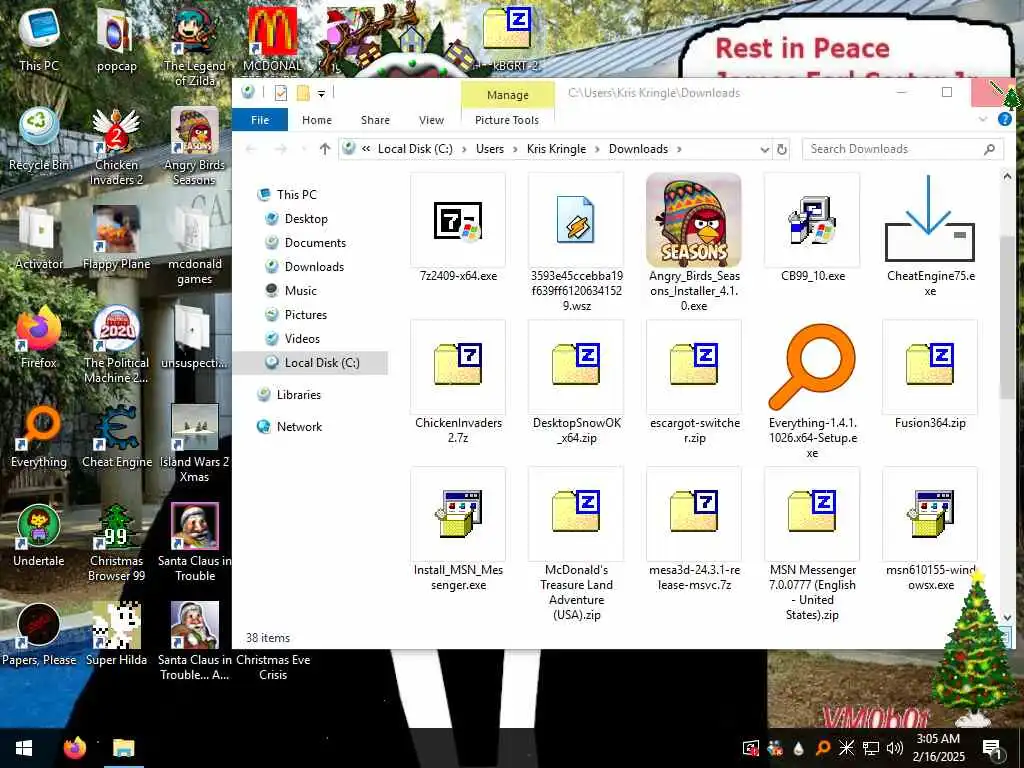Click Firefox in the taskbar
Viewport: 1024px width, 768px height.
click(75, 748)
